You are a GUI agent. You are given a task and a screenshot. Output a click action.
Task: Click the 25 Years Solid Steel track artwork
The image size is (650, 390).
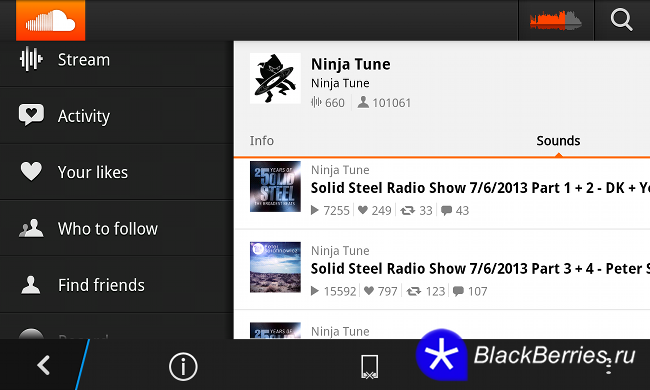tap(275, 187)
